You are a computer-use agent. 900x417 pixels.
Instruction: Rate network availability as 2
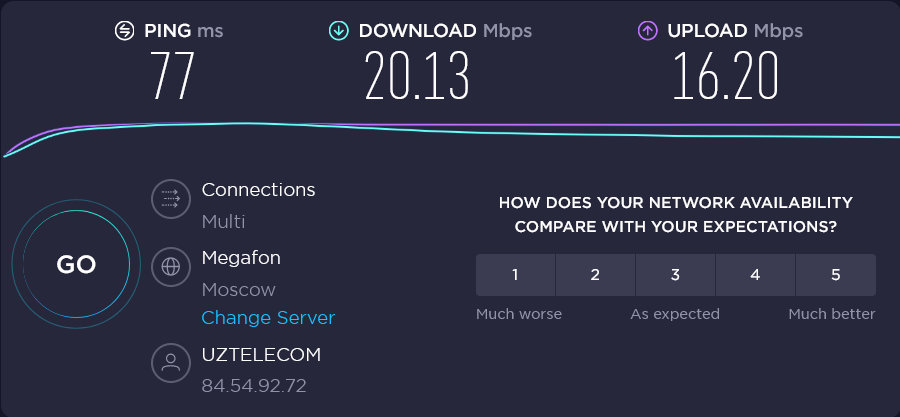[595, 275]
